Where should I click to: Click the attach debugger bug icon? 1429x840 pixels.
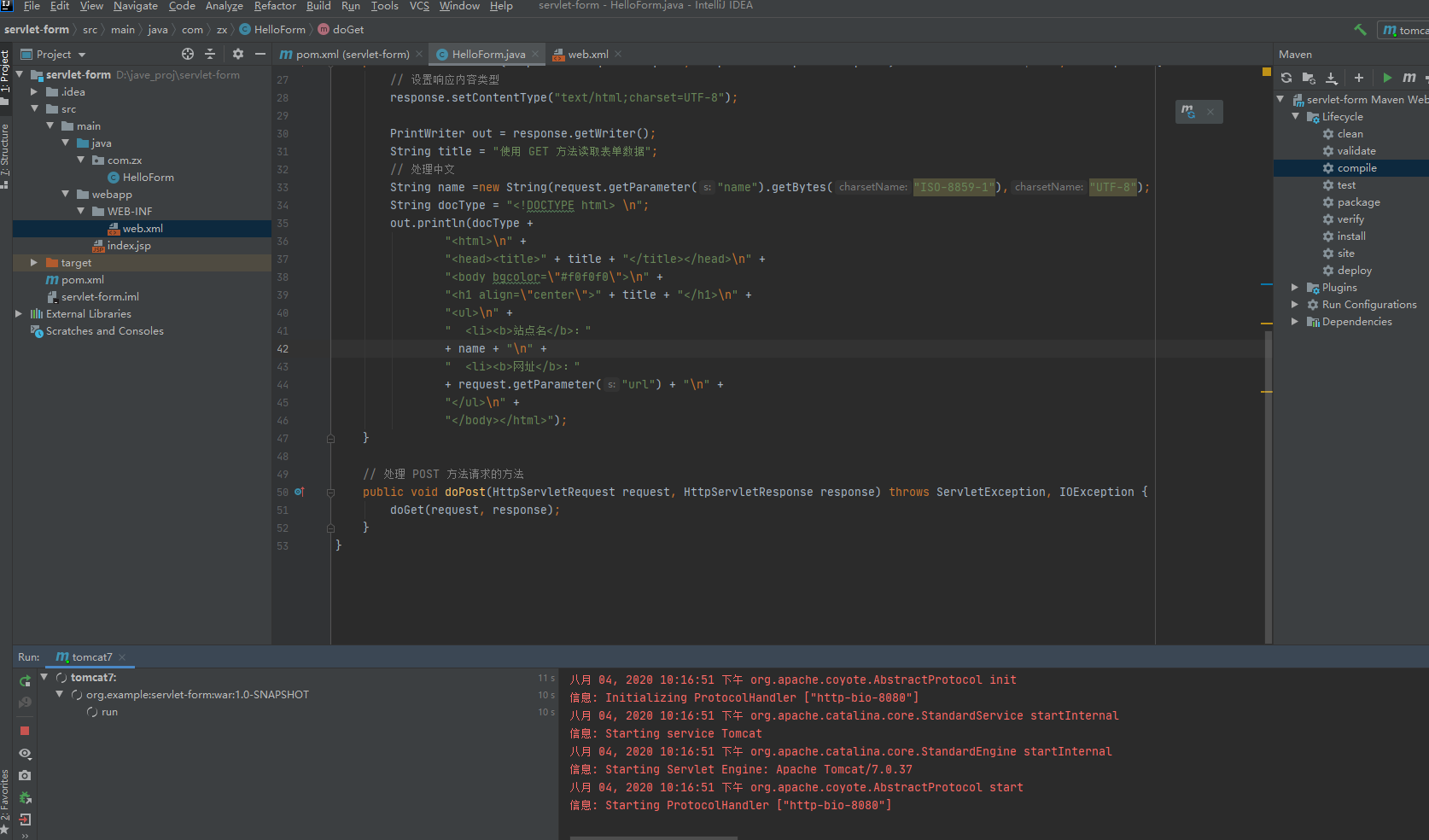coord(25,797)
